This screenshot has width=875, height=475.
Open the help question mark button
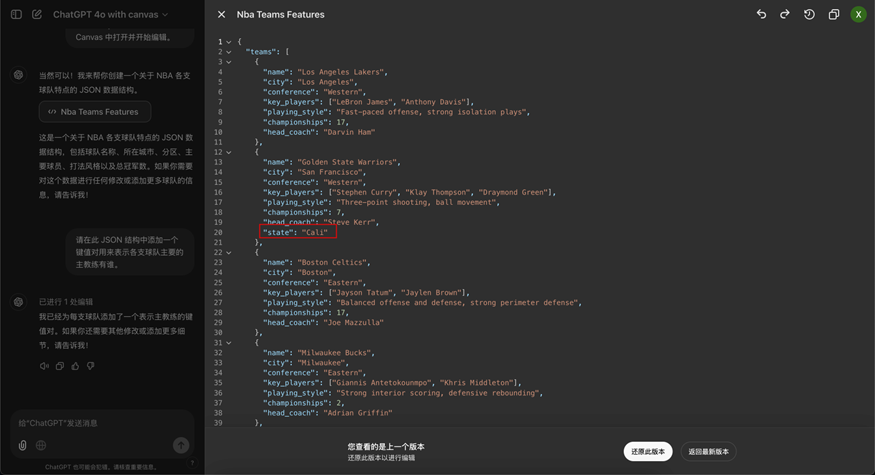click(192, 463)
